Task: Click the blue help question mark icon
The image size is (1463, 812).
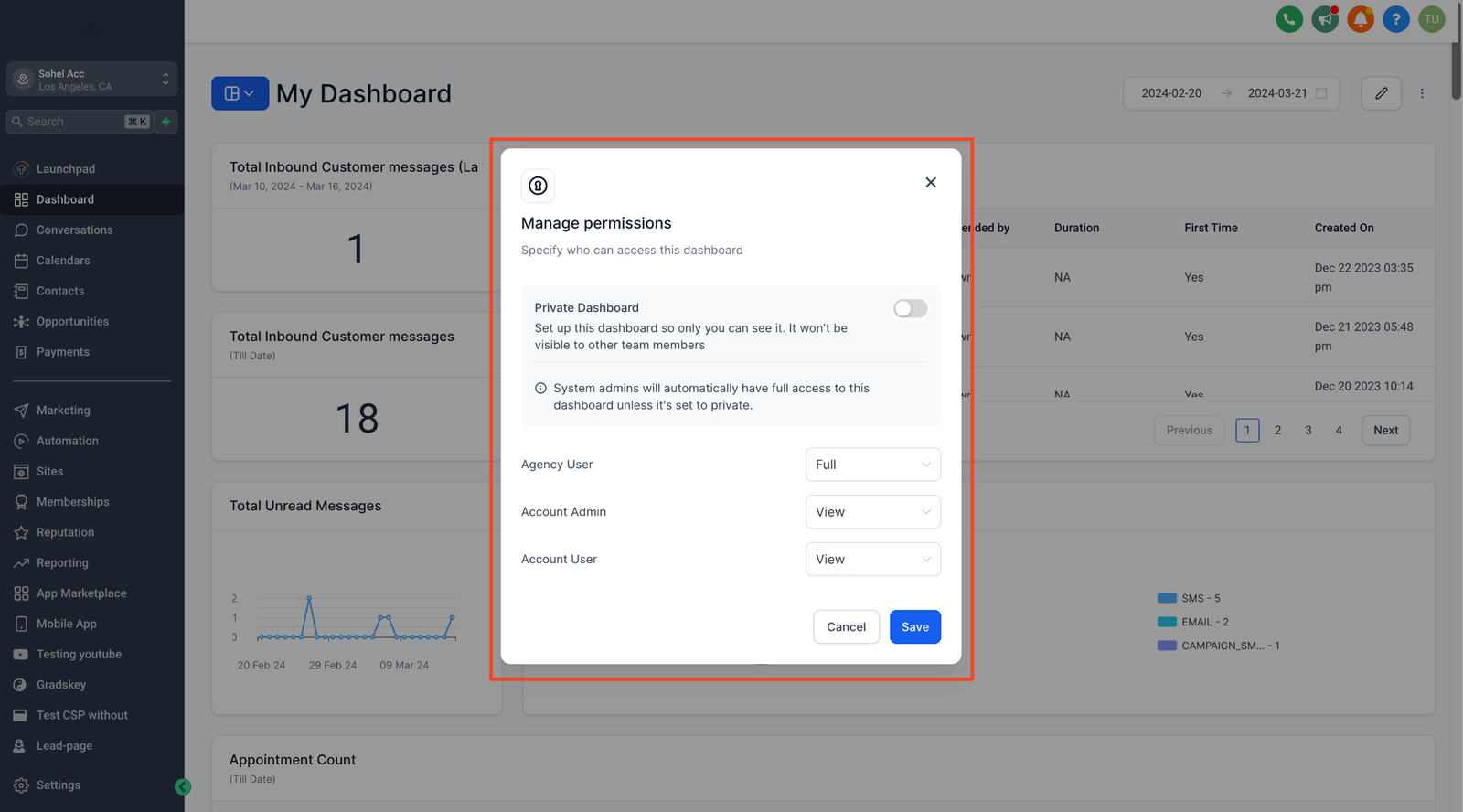Action: coord(1396,19)
